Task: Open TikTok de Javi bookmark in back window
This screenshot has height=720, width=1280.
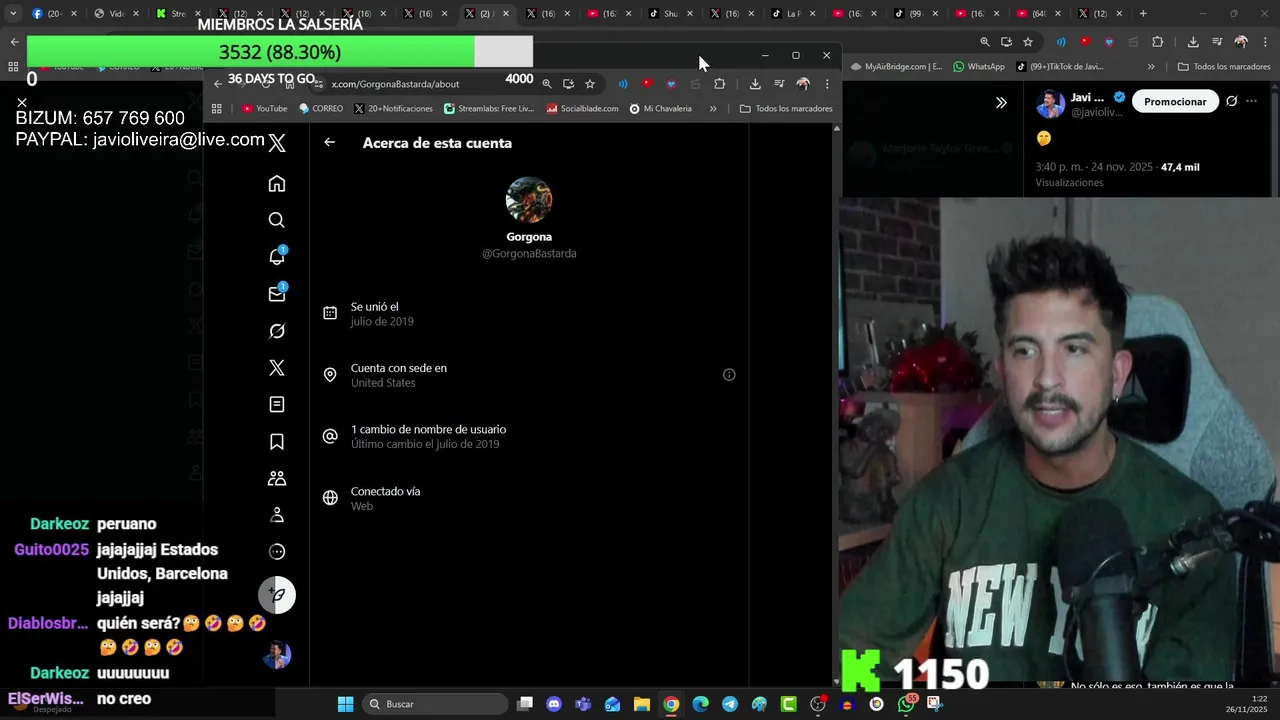Action: pyautogui.click(x=1060, y=67)
